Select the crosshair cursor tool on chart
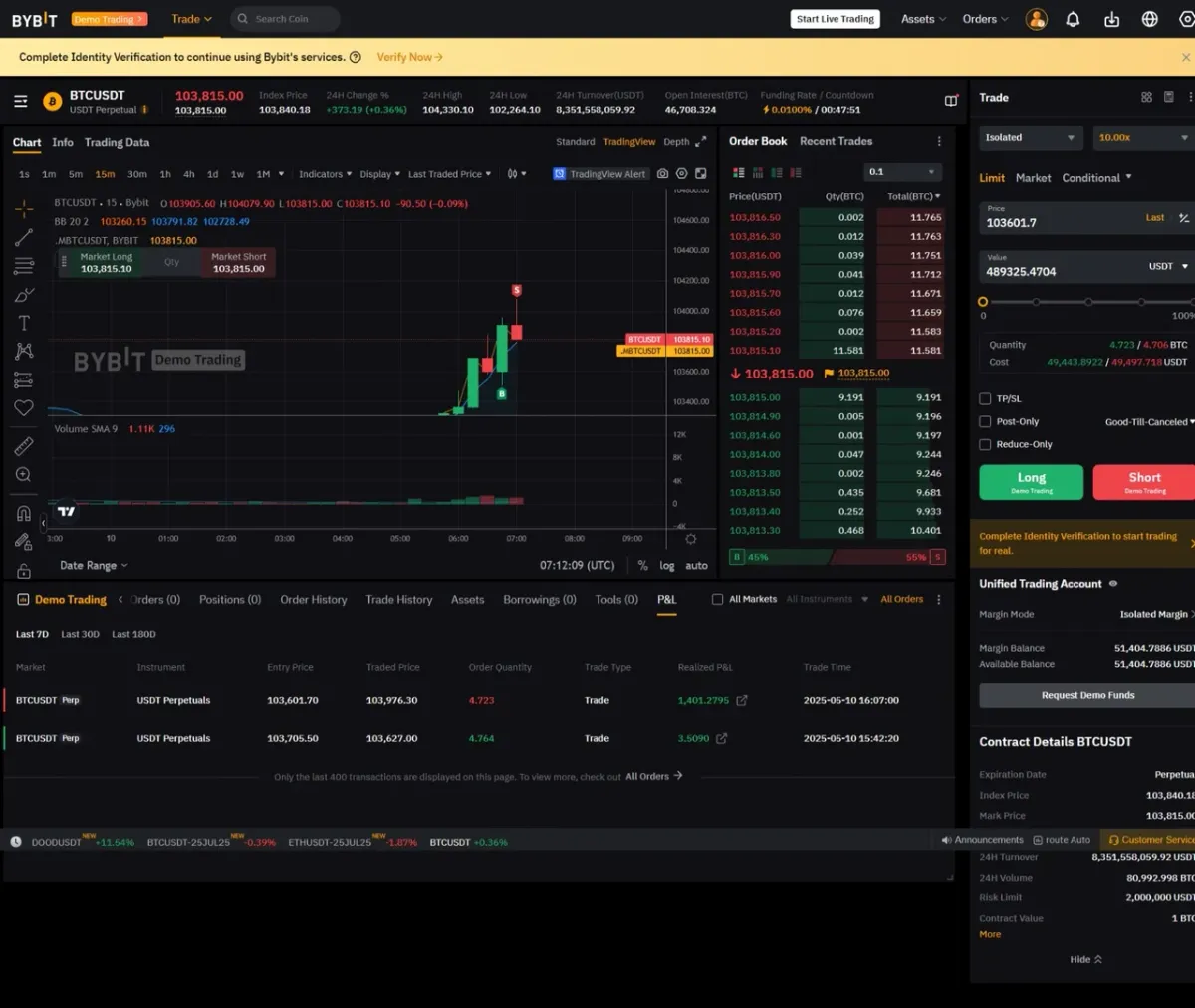This screenshot has width=1195, height=1008. (x=24, y=208)
